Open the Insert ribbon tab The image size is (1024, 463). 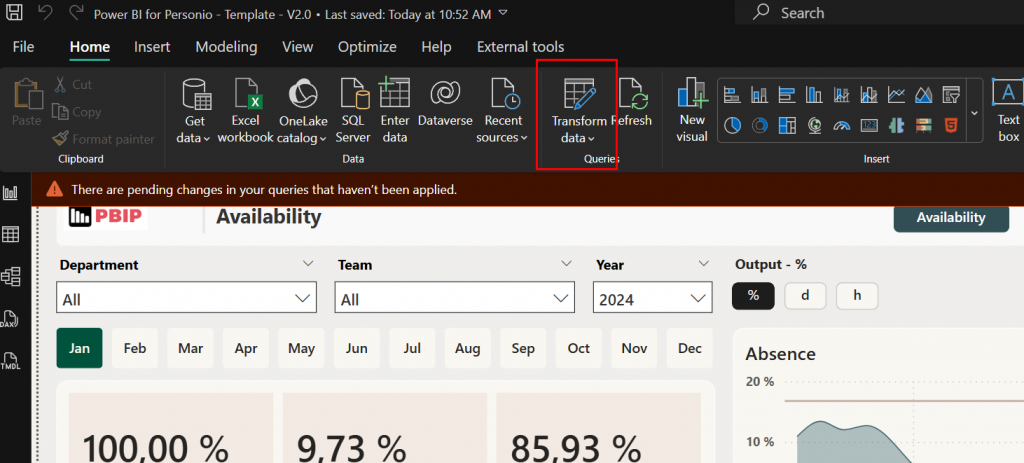coord(152,47)
